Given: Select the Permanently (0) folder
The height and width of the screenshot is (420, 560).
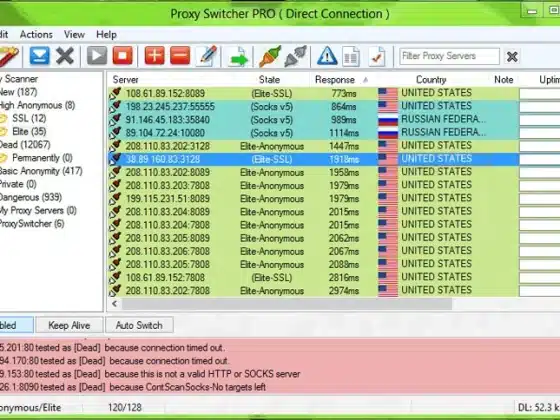Looking at the screenshot, I should click(42, 158).
